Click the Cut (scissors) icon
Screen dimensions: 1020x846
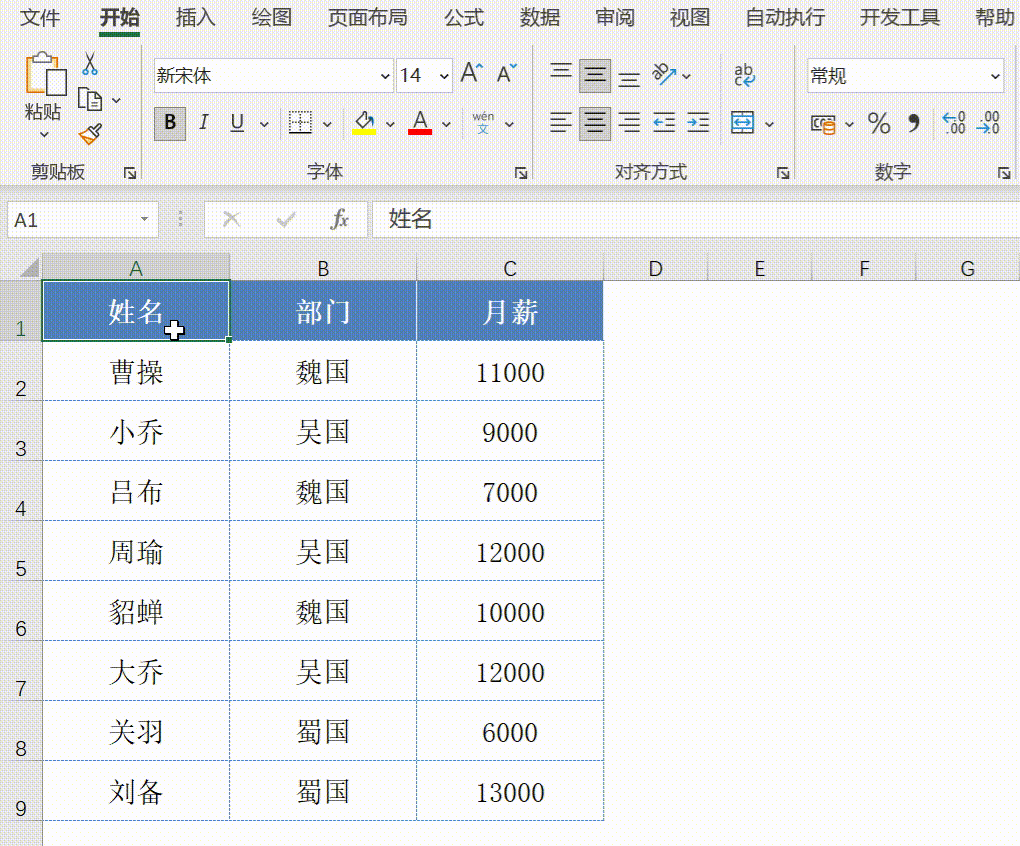click(x=90, y=64)
